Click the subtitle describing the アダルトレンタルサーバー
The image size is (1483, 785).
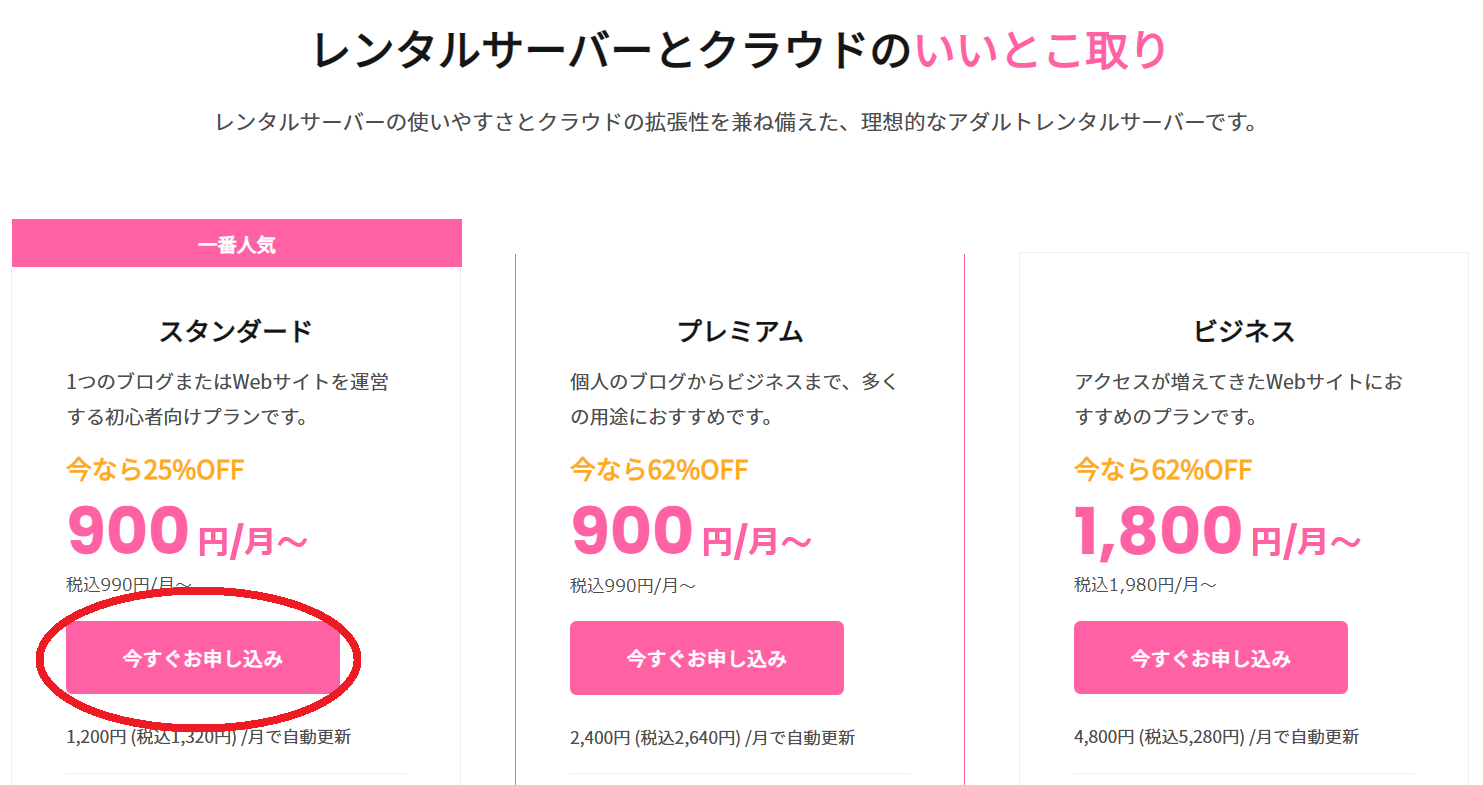tap(736, 123)
